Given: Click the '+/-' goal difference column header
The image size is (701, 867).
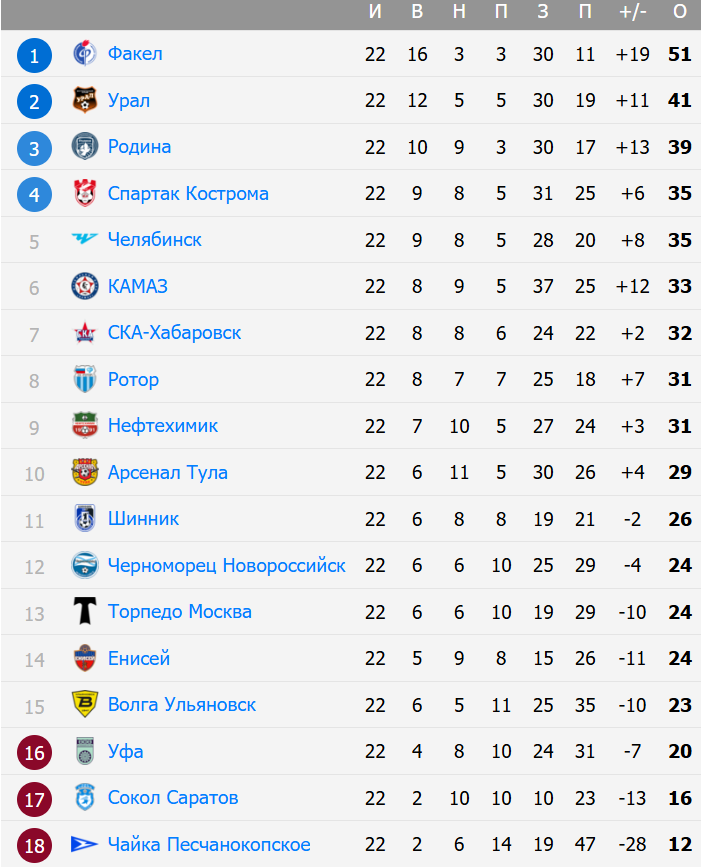Looking at the screenshot, I should click(x=633, y=12).
